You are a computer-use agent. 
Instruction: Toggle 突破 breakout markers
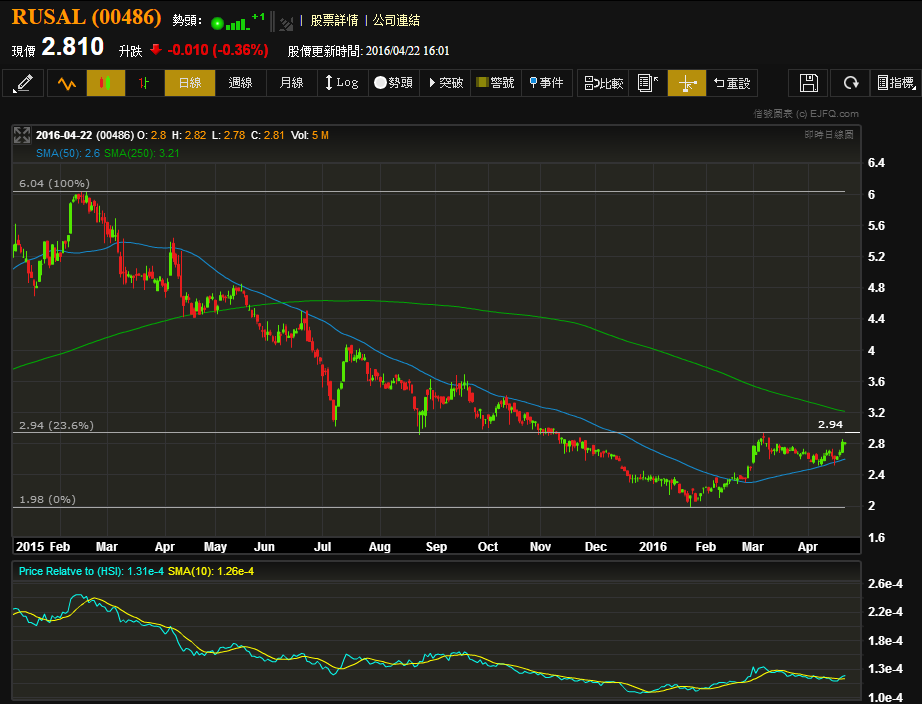[x=445, y=83]
